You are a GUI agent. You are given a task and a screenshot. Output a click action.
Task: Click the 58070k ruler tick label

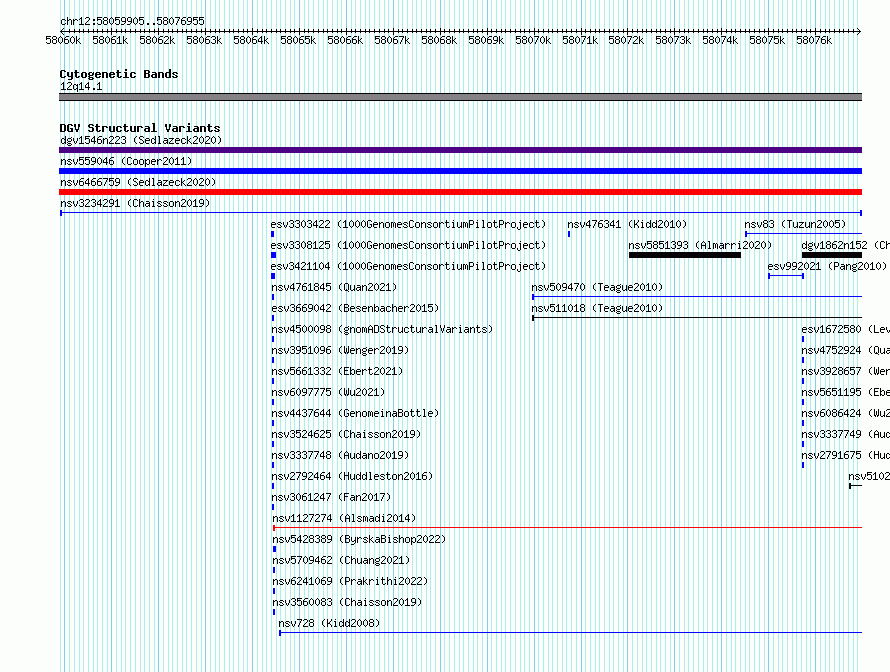click(533, 40)
